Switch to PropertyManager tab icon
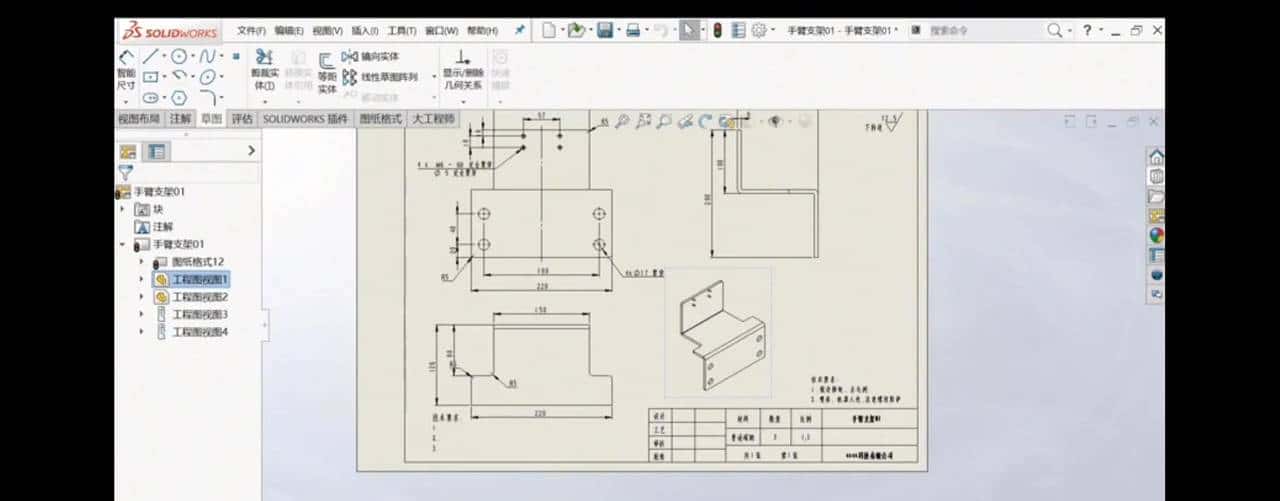 [157, 152]
